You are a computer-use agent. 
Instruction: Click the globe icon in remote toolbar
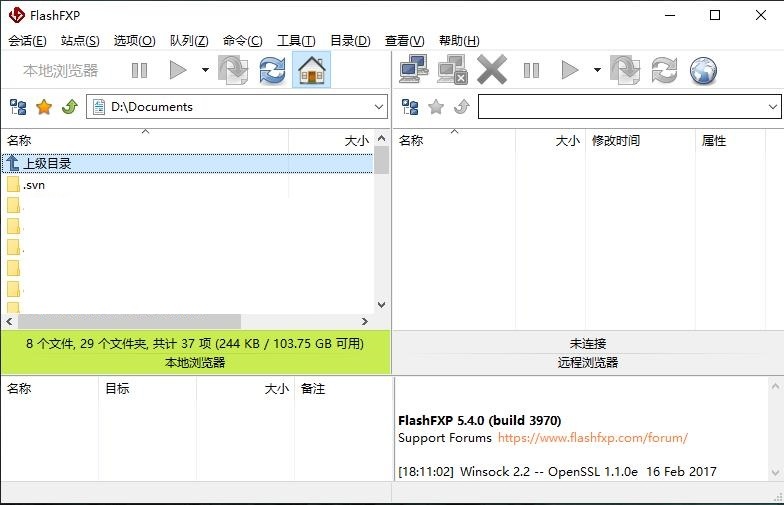pyautogui.click(x=703, y=70)
